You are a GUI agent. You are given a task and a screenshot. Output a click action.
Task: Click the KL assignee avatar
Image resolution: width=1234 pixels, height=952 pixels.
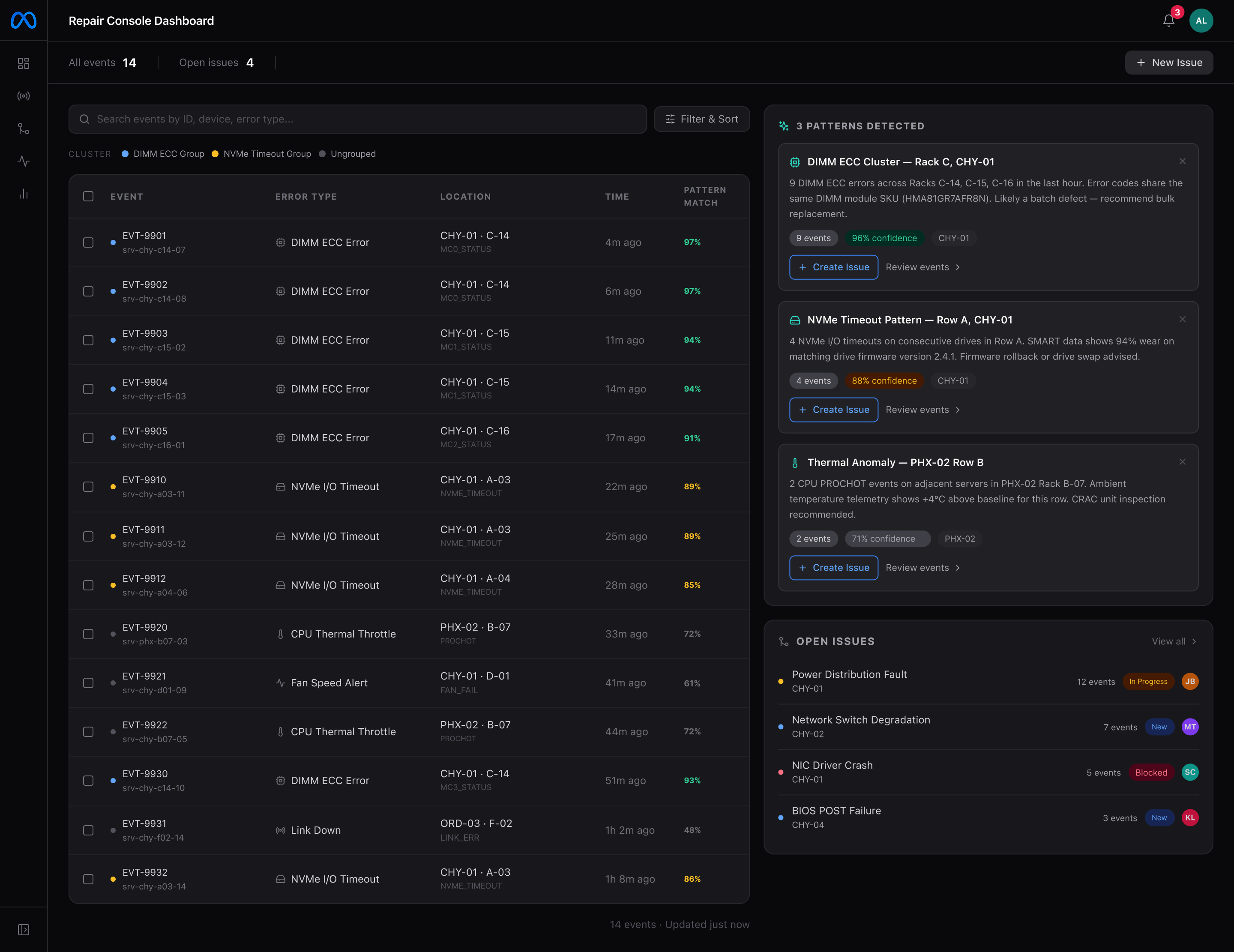pyautogui.click(x=1190, y=817)
